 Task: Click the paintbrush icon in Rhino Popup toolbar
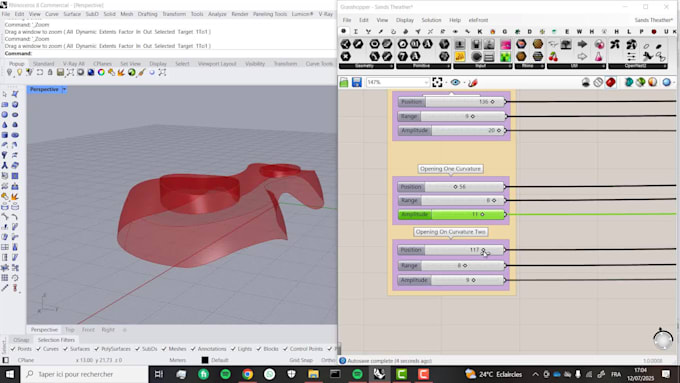(x=141, y=72)
